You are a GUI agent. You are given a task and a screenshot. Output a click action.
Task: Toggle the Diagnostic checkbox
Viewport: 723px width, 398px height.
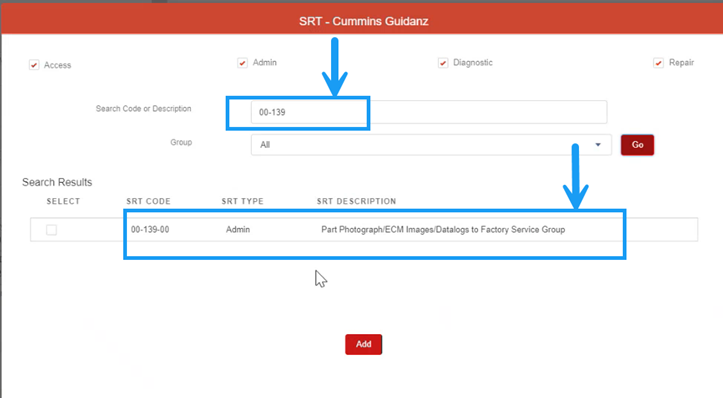pyautogui.click(x=443, y=63)
